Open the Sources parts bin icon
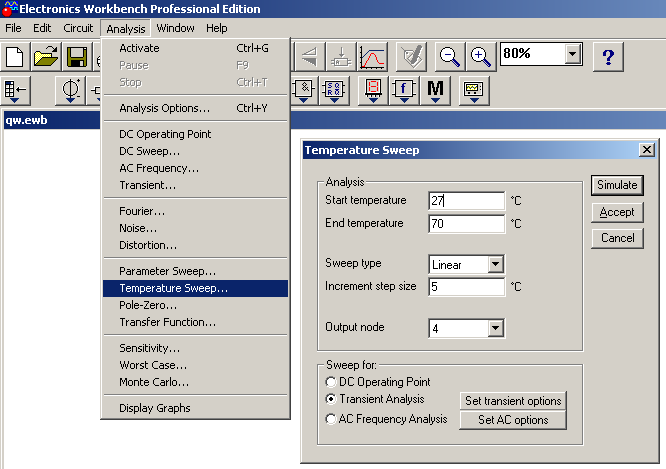The width and height of the screenshot is (666, 469). tap(71, 90)
